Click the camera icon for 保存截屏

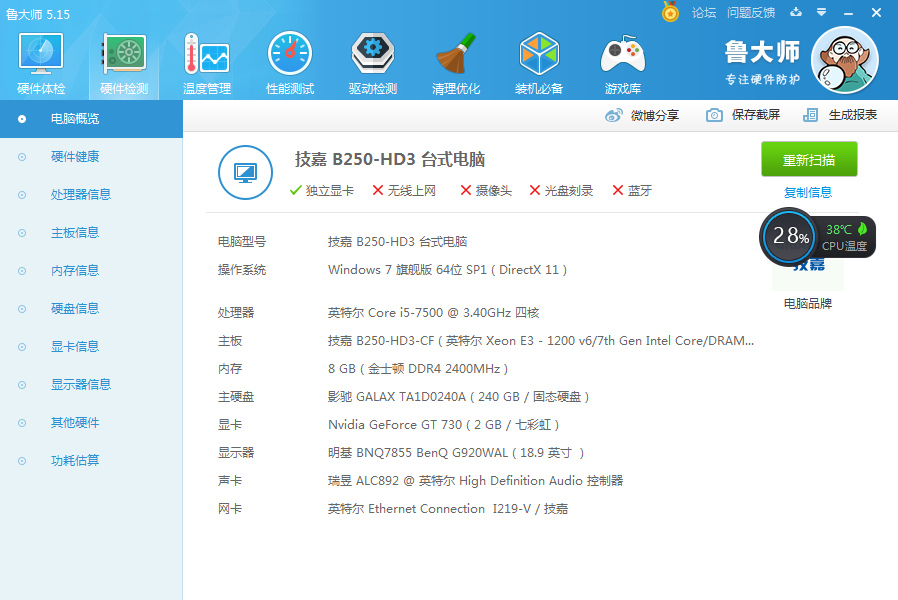[714, 115]
